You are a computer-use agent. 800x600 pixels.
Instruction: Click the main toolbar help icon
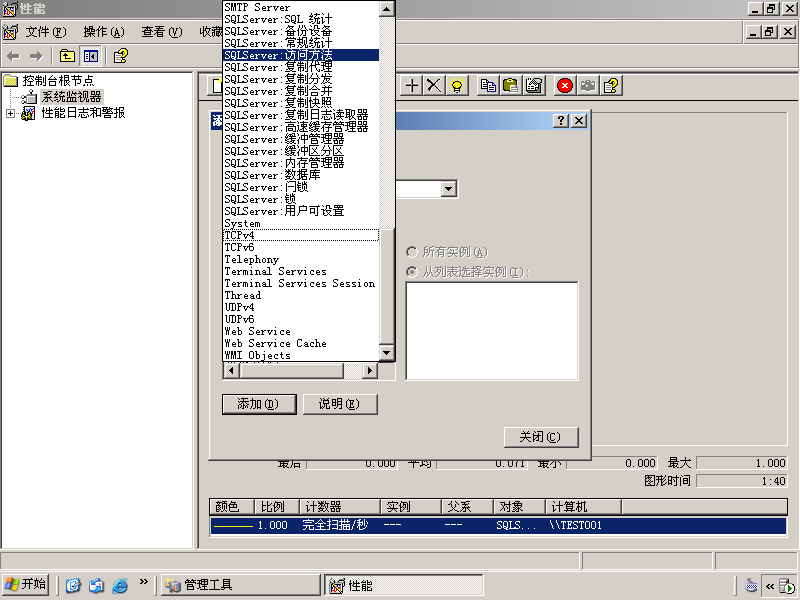pyautogui.click(x=120, y=56)
